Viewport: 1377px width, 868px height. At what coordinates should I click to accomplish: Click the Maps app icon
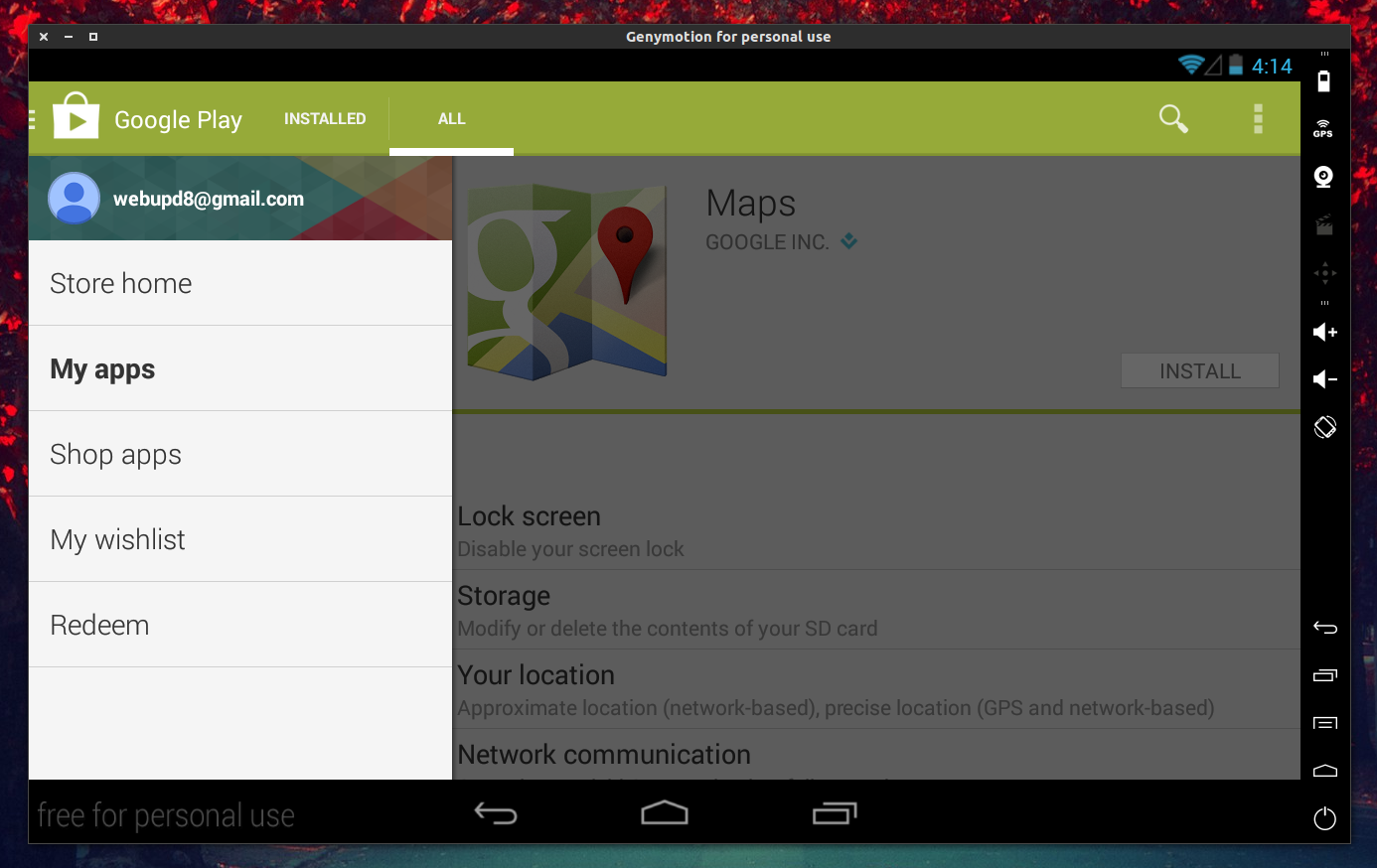click(x=567, y=282)
